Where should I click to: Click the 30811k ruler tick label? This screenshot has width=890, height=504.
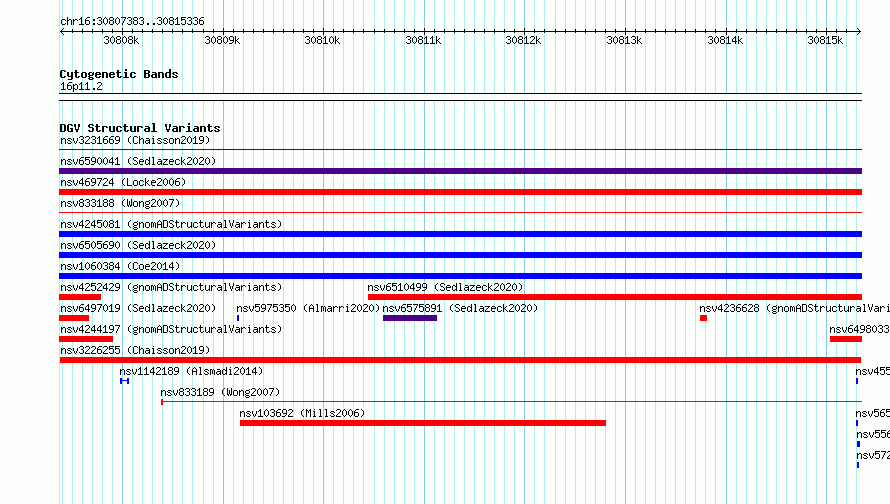click(423, 40)
